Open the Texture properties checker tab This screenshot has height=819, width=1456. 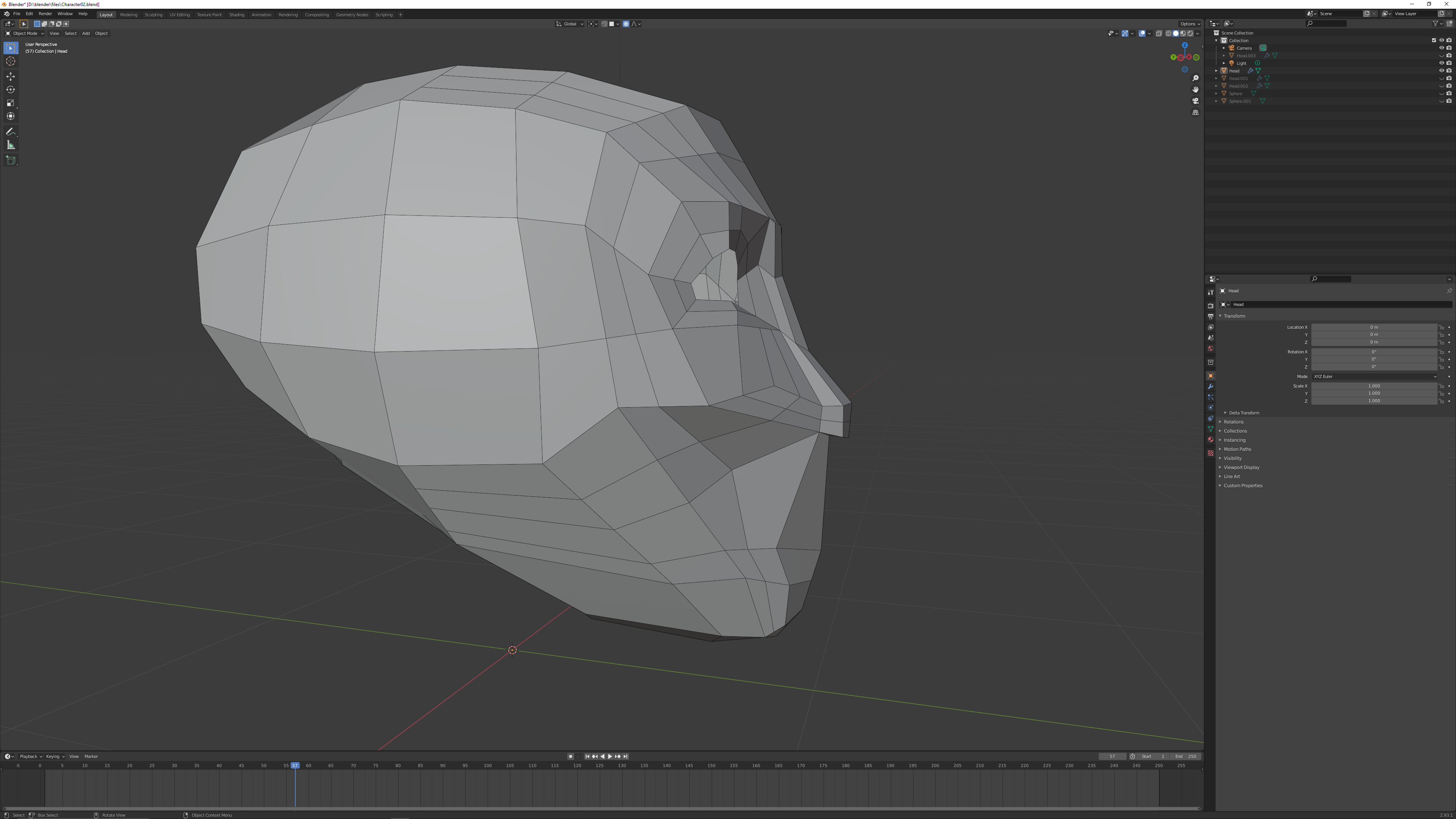1210,453
